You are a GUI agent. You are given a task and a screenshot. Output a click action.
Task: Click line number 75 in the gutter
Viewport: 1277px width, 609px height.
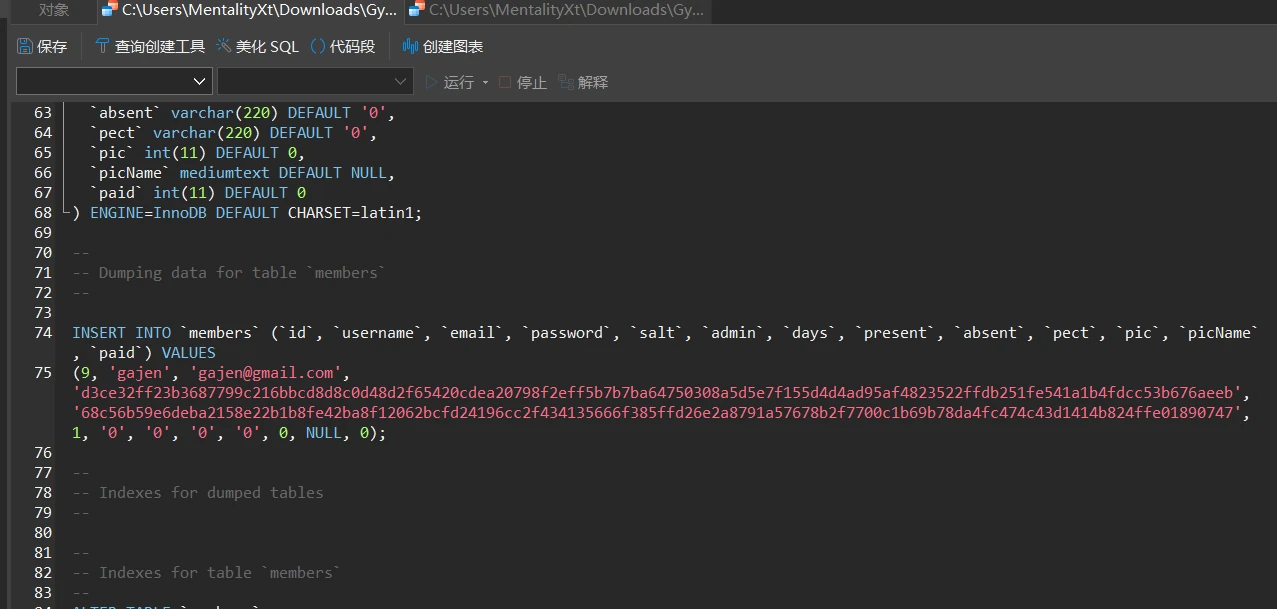[x=42, y=373]
